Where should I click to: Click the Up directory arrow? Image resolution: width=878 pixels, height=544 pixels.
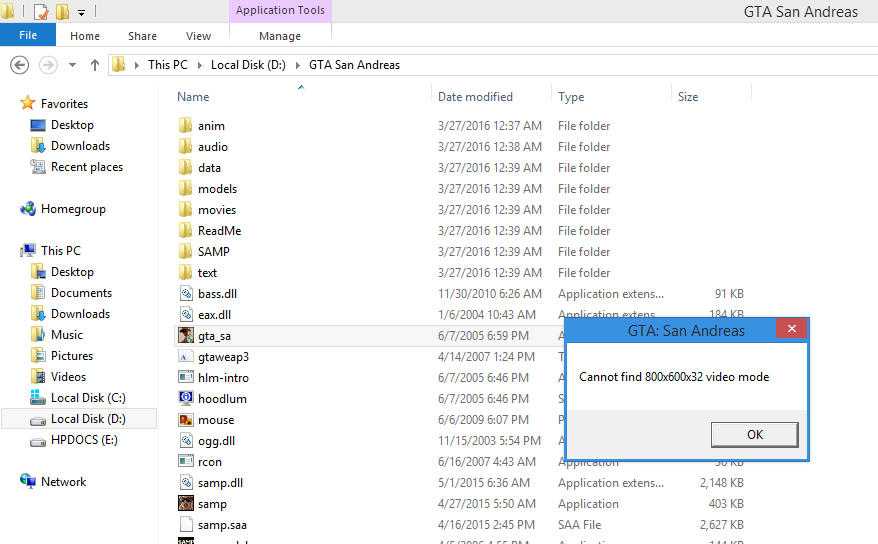(95, 65)
